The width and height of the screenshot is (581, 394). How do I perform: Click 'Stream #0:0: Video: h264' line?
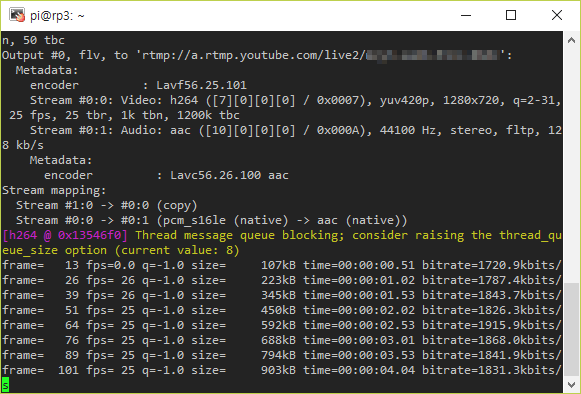pos(295,100)
